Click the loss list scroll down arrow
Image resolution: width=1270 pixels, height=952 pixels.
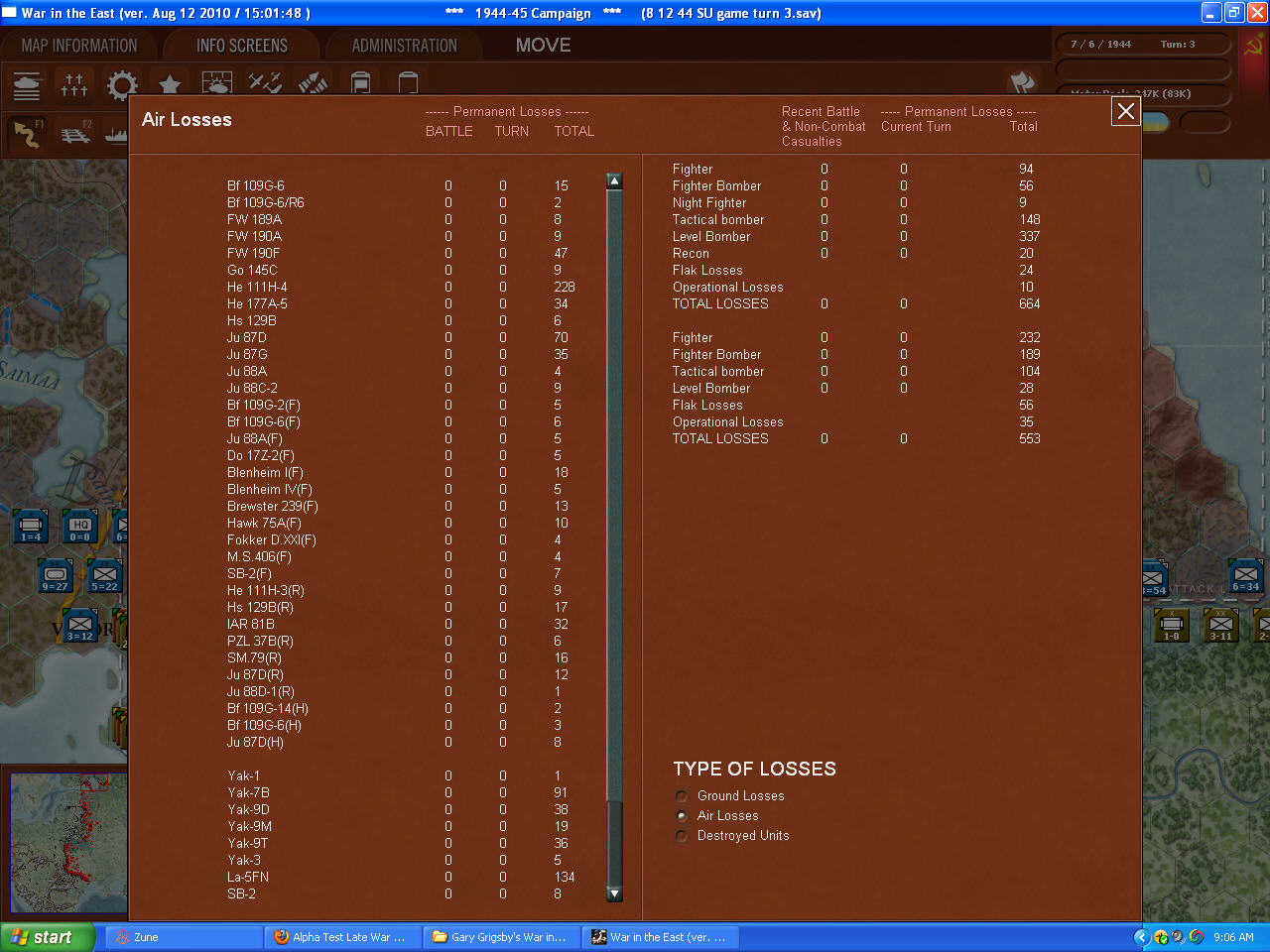click(614, 893)
